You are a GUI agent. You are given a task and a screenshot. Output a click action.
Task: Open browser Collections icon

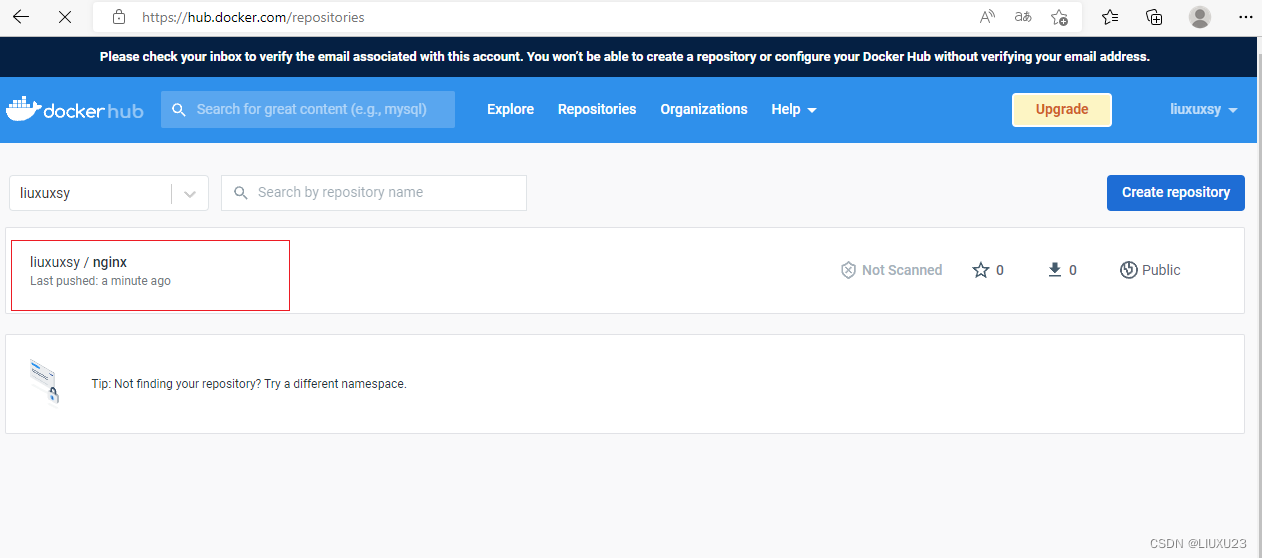click(1154, 17)
